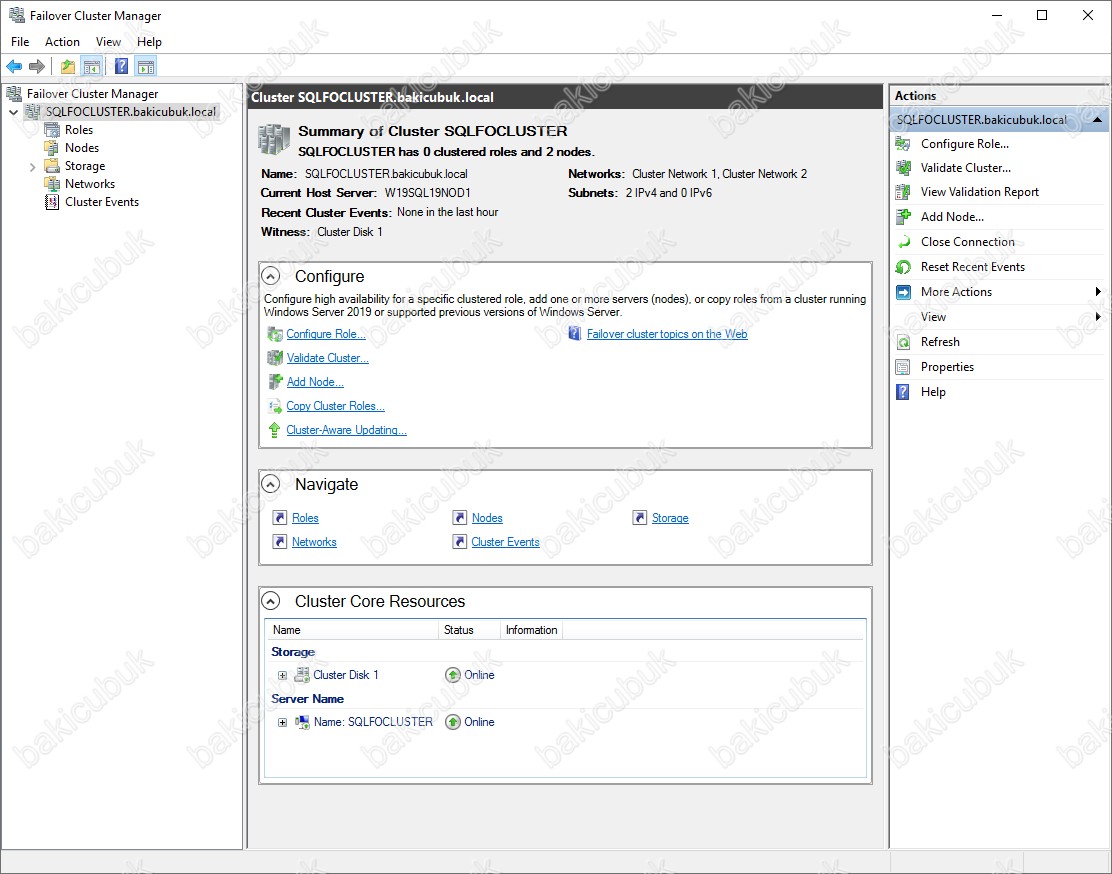The height and width of the screenshot is (874, 1112).
Task: Open the View menu in menu bar
Action: 109,42
